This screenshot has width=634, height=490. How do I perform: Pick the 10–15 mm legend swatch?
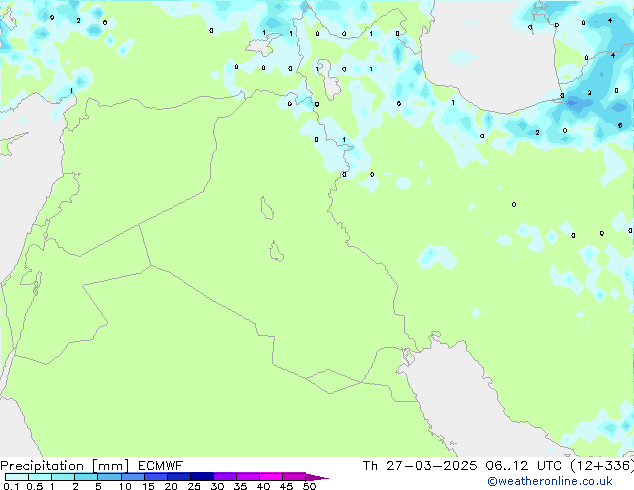click(x=133, y=477)
